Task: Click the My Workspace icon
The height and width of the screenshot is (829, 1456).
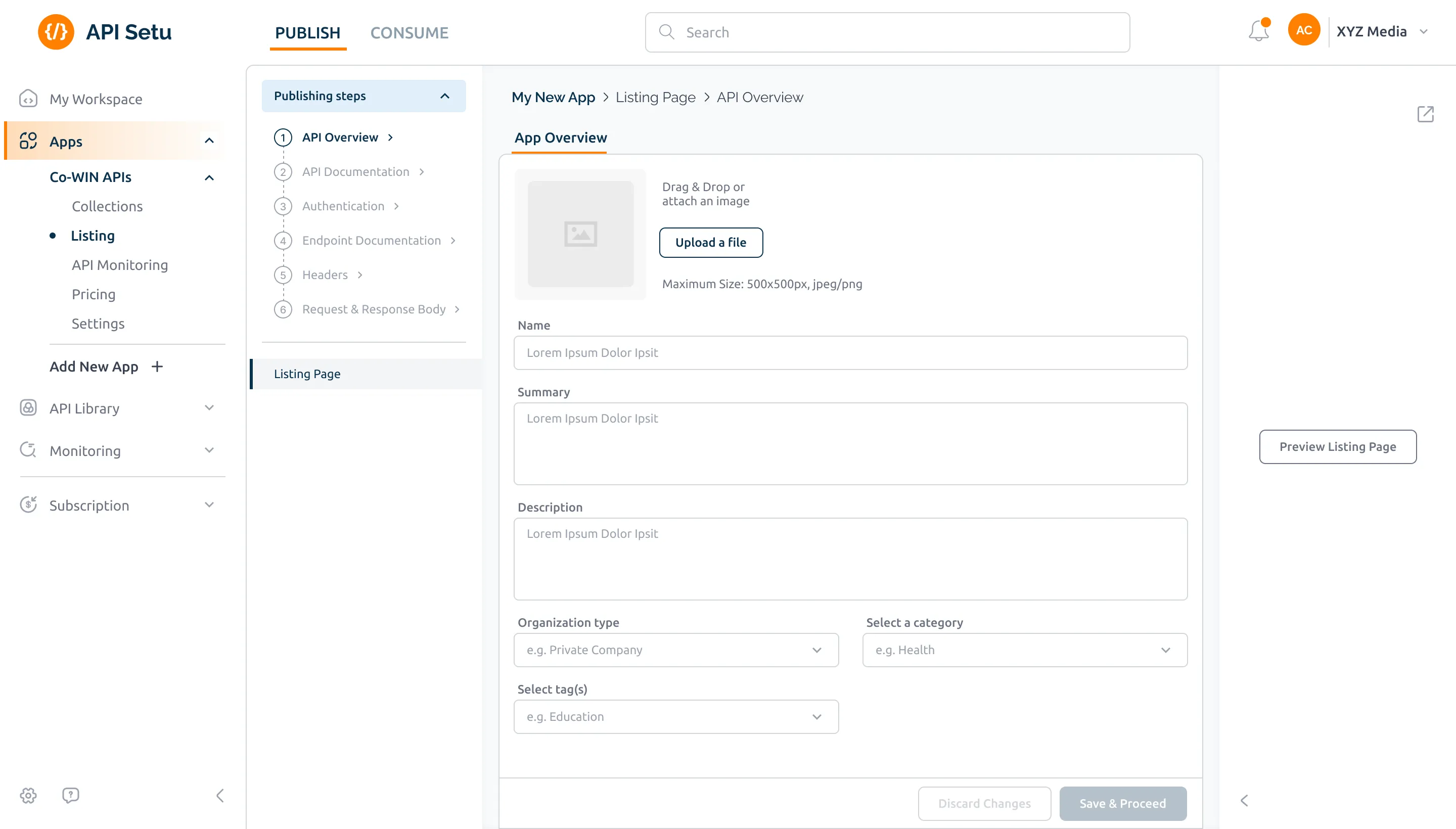Action: 28,99
